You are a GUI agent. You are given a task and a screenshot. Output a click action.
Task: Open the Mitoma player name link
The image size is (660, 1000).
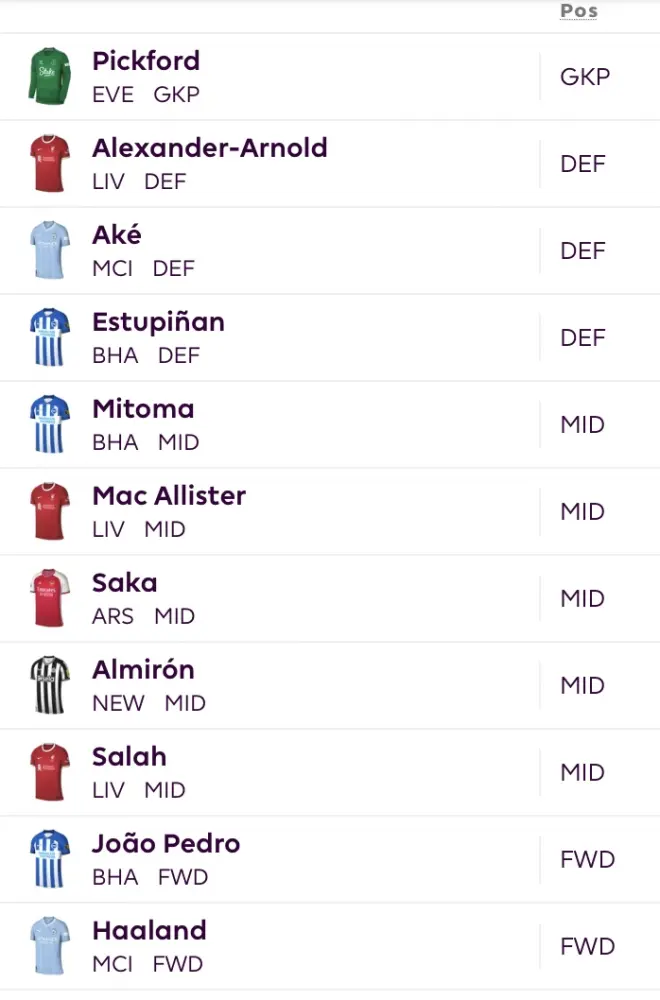click(143, 409)
